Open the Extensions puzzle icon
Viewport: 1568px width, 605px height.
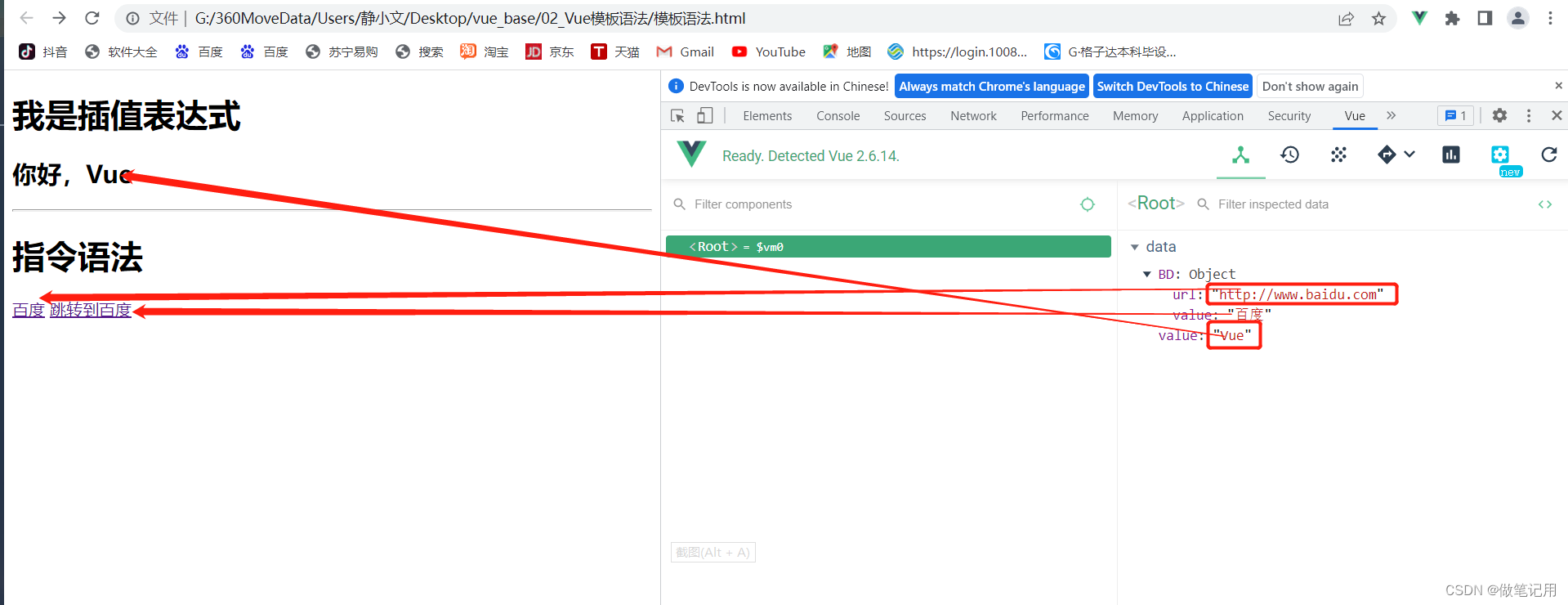pyautogui.click(x=1452, y=18)
